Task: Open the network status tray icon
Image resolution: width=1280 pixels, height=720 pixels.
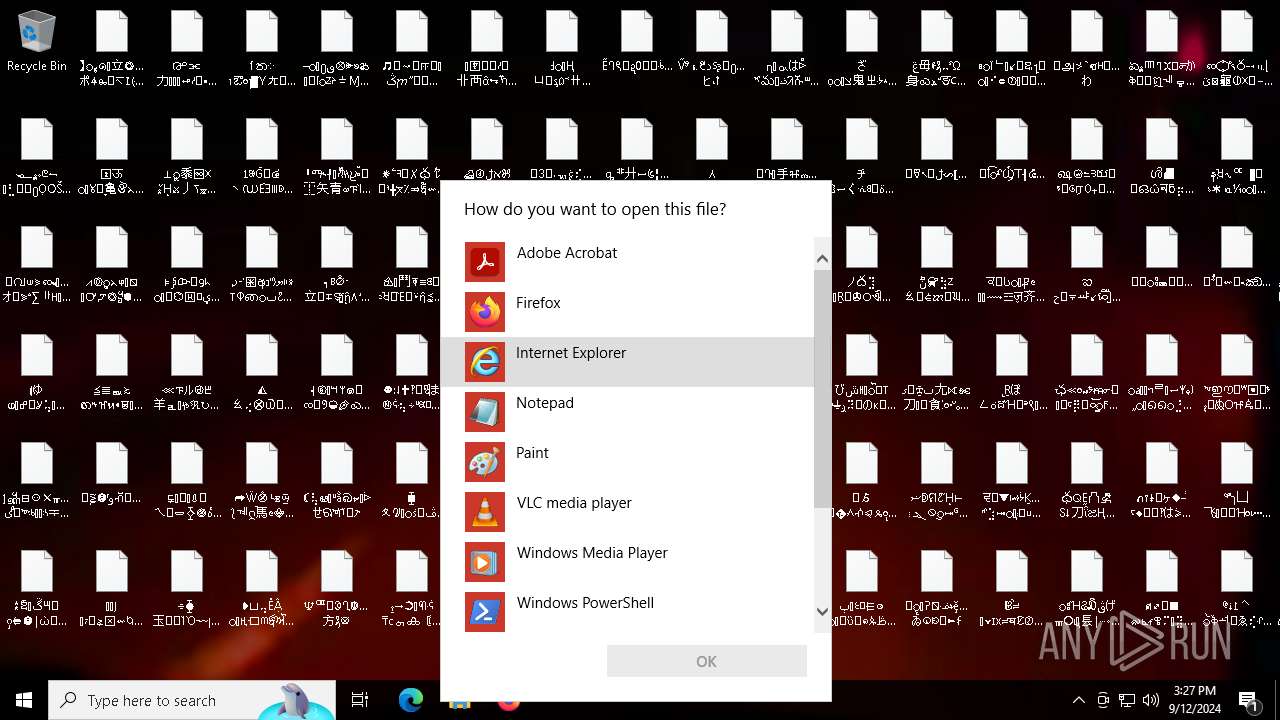Action: click(1127, 700)
